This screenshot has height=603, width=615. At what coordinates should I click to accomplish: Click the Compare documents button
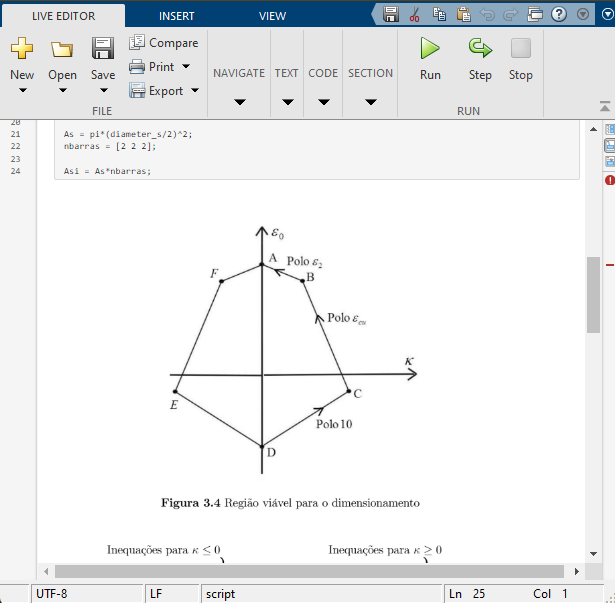pyautogui.click(x=164, y=42)
